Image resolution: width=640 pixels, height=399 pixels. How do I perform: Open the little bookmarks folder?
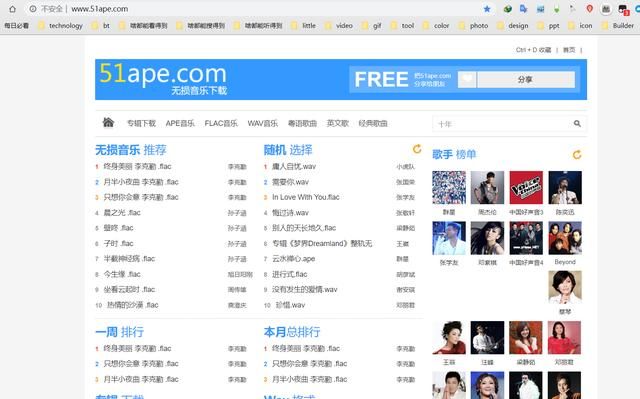[303, 26]
